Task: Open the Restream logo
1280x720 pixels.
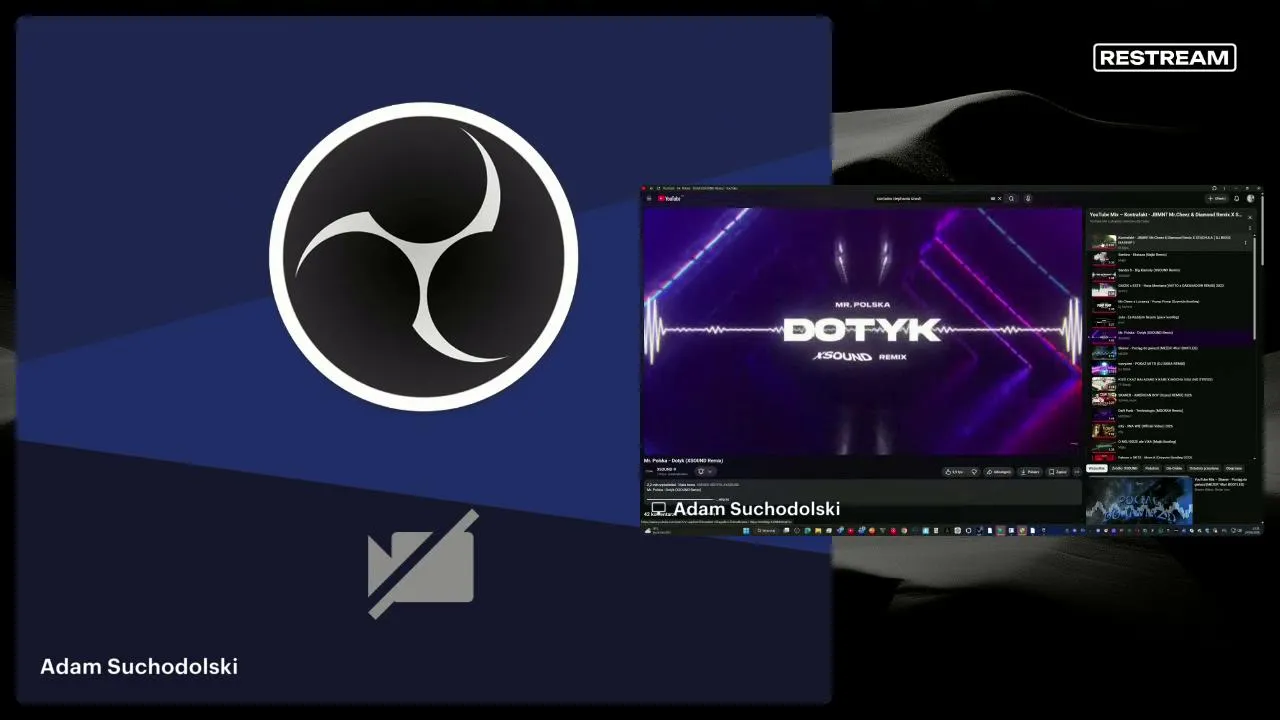Action: click(x=1165, y=58)
